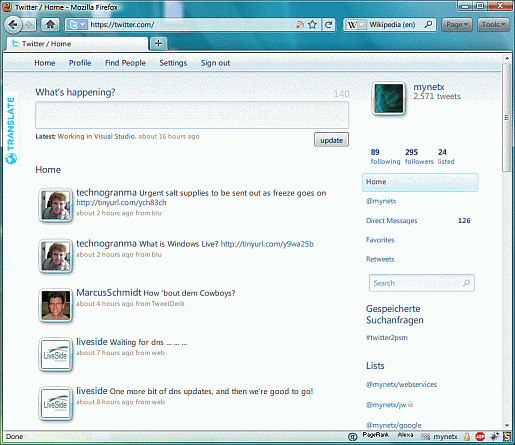Screen dimensions: 515x445
Task: Open LiveSide avatar on dns updates tweet
Action: pyautogui.click(x=56, y=404)
